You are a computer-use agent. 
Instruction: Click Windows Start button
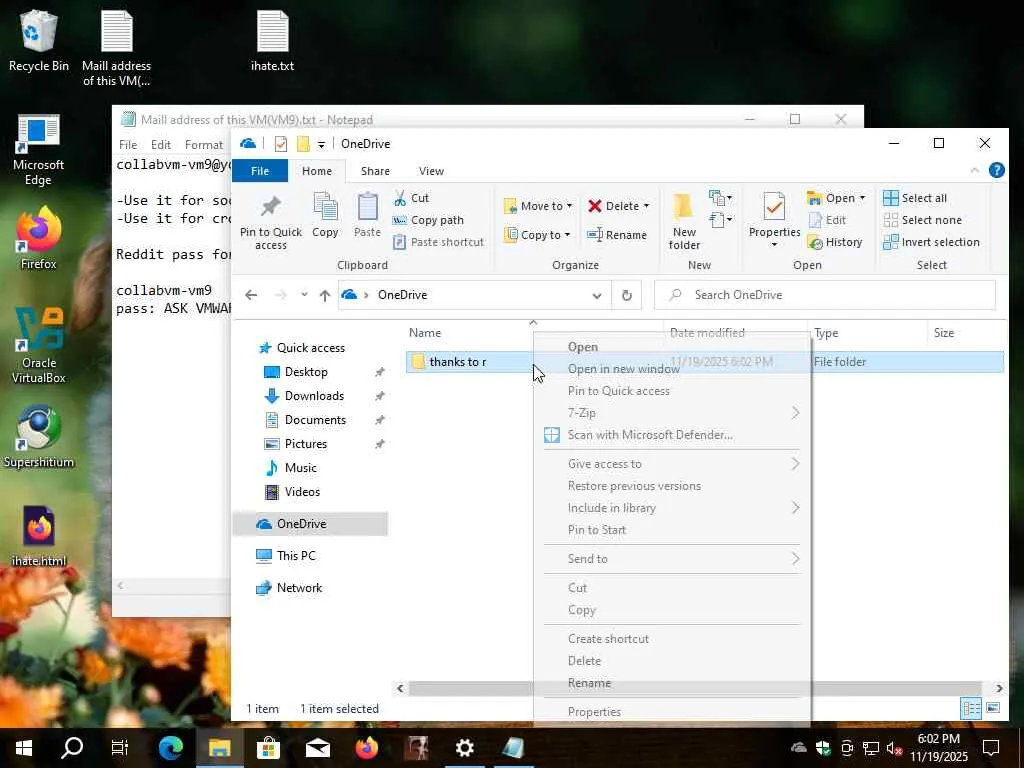point(24,748)
